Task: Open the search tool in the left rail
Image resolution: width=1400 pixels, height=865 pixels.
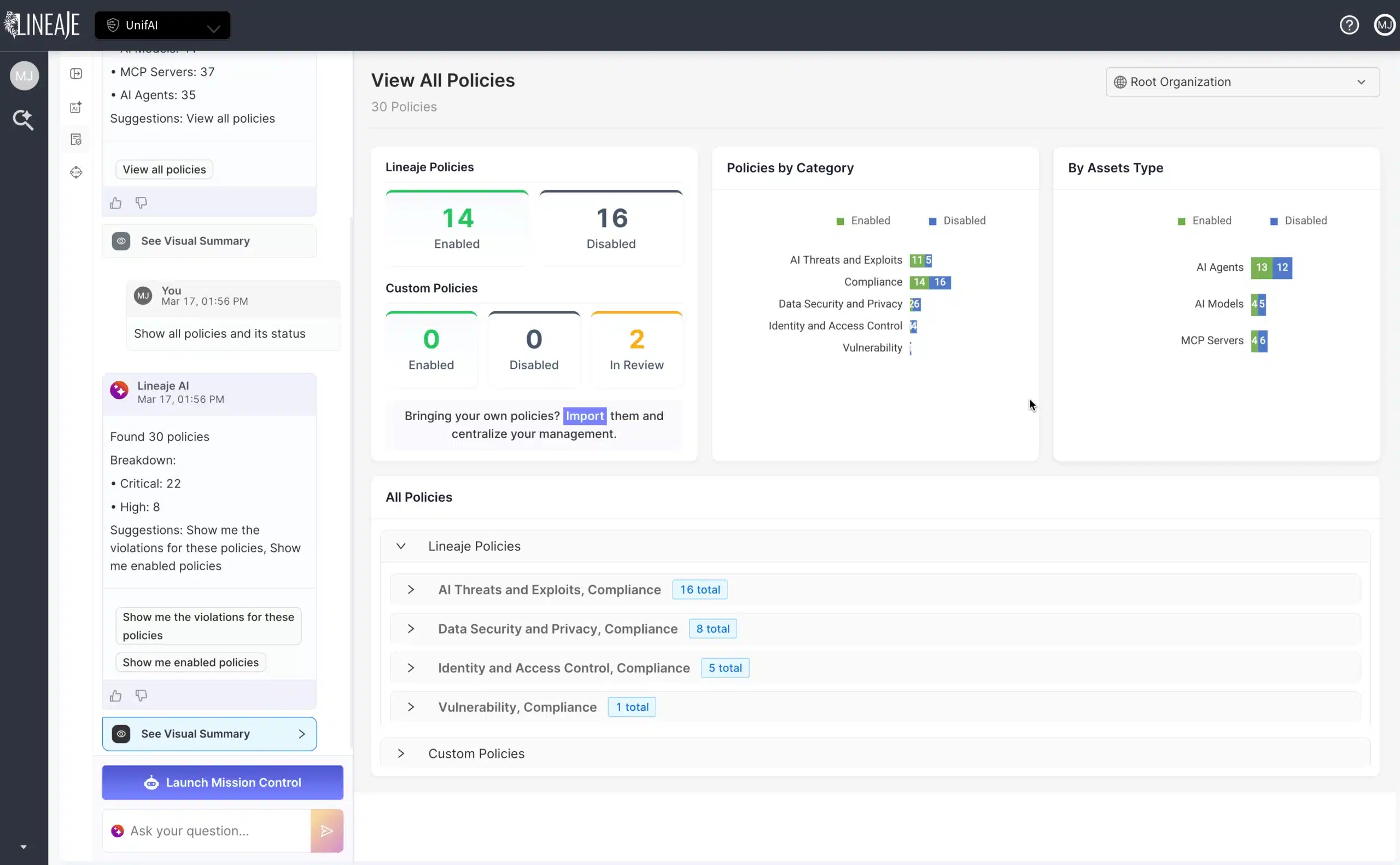Action: click(24, 120)
